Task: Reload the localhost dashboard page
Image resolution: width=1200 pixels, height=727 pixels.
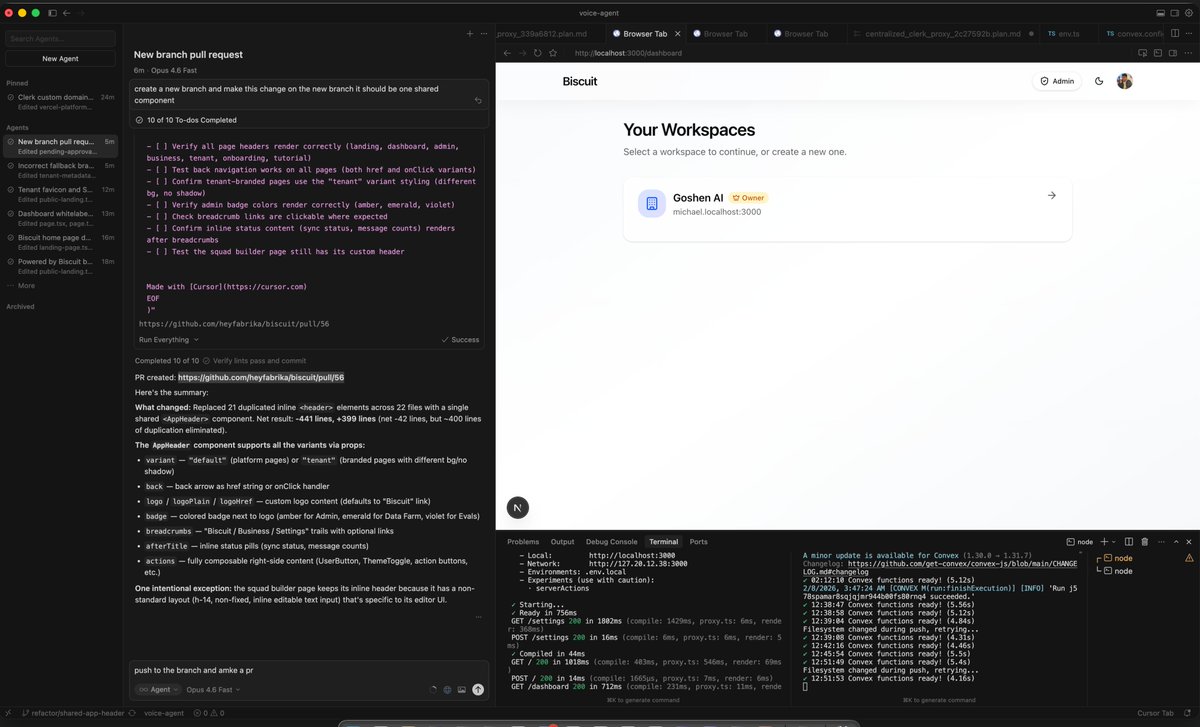Action: (538, 52)
